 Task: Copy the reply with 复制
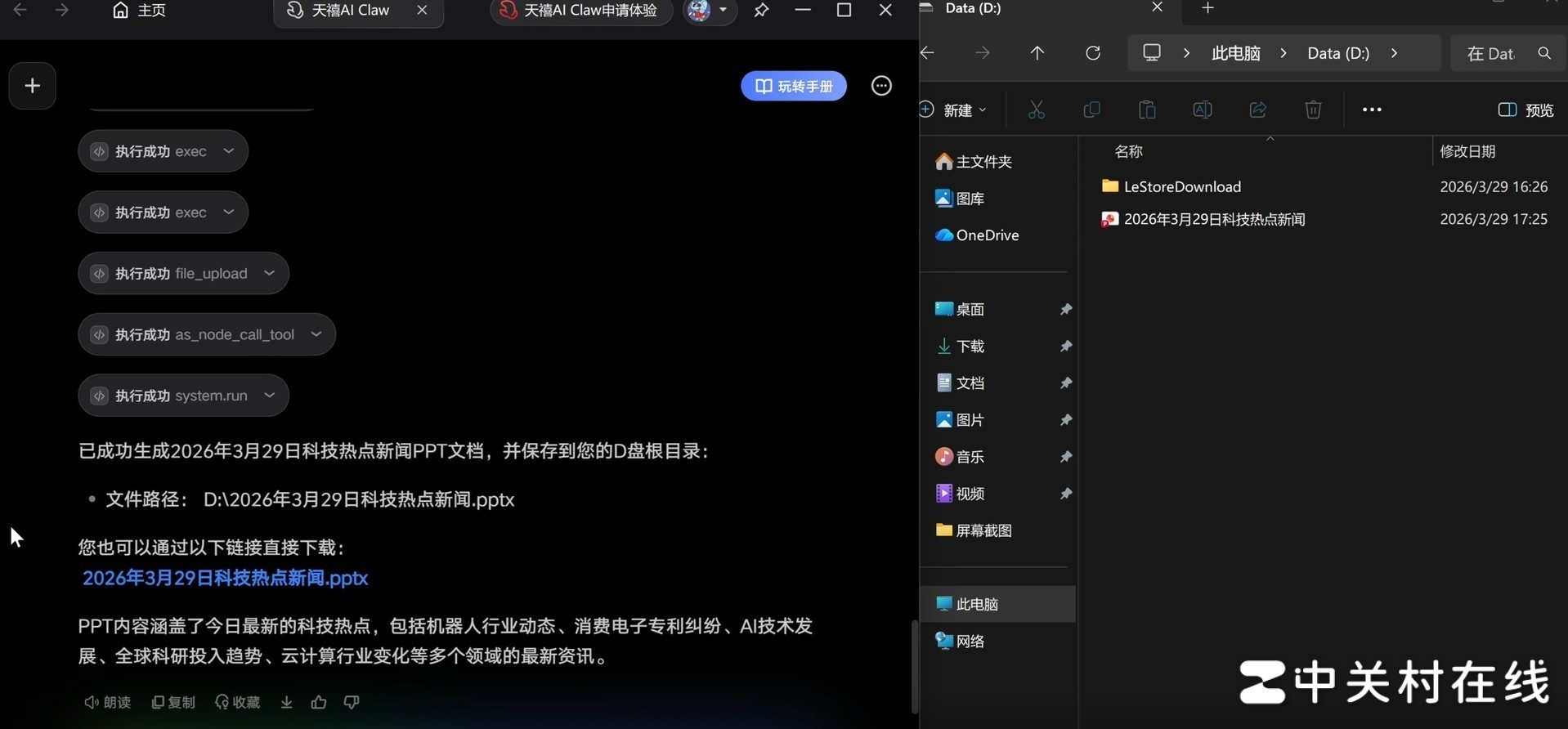173,702
